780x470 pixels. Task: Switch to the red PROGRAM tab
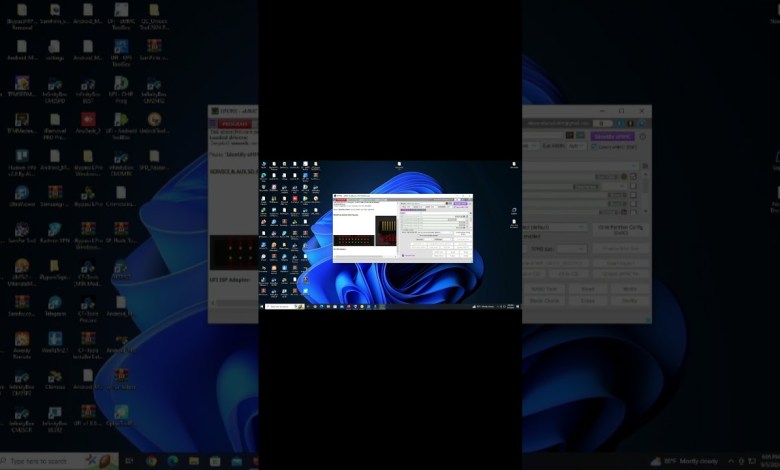point(233,124)
